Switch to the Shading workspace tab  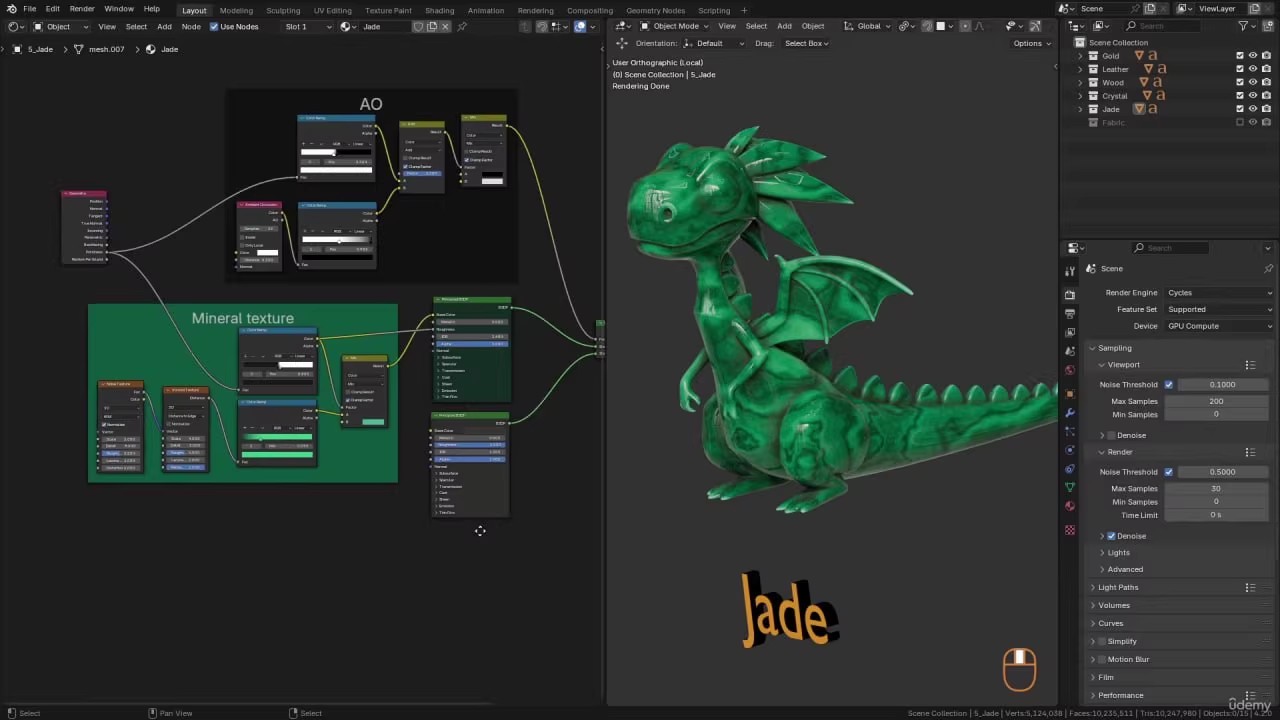pos(439,10)
